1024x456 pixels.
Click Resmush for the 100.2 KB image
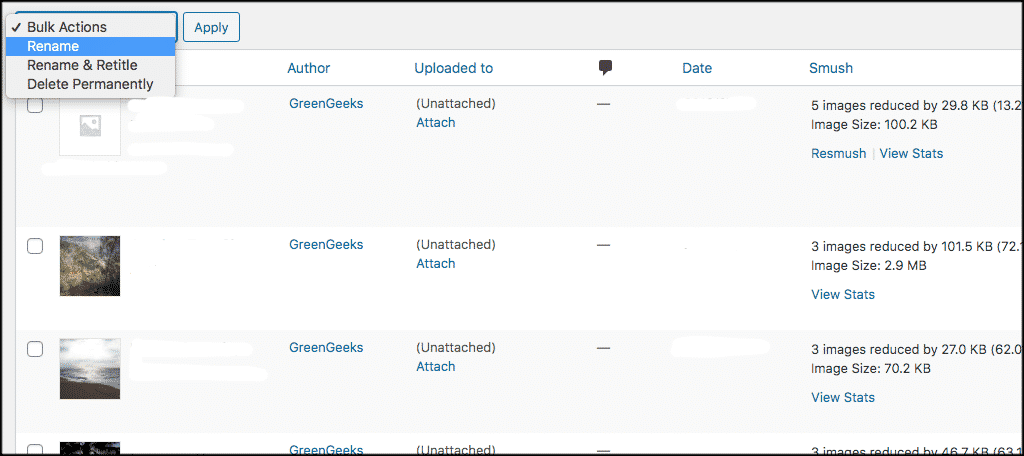click(x=838, y=154)
